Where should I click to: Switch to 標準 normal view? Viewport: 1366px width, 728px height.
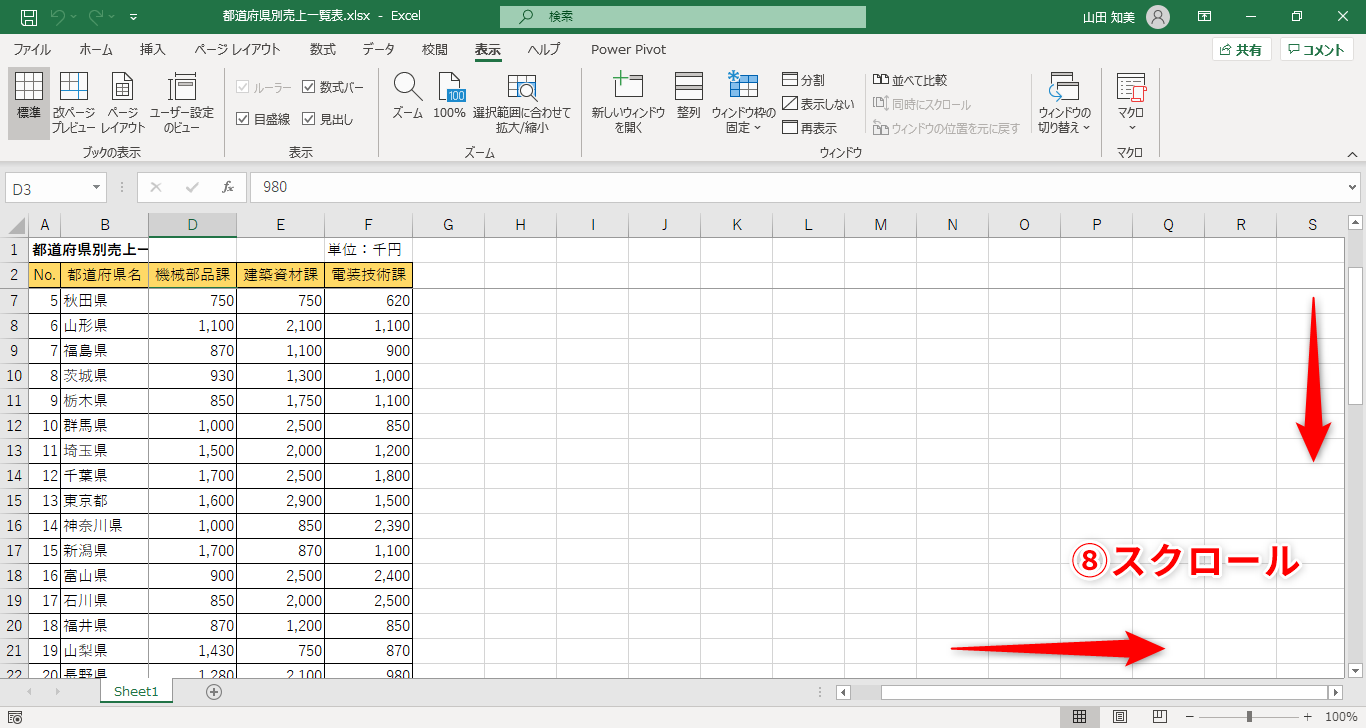29,103
